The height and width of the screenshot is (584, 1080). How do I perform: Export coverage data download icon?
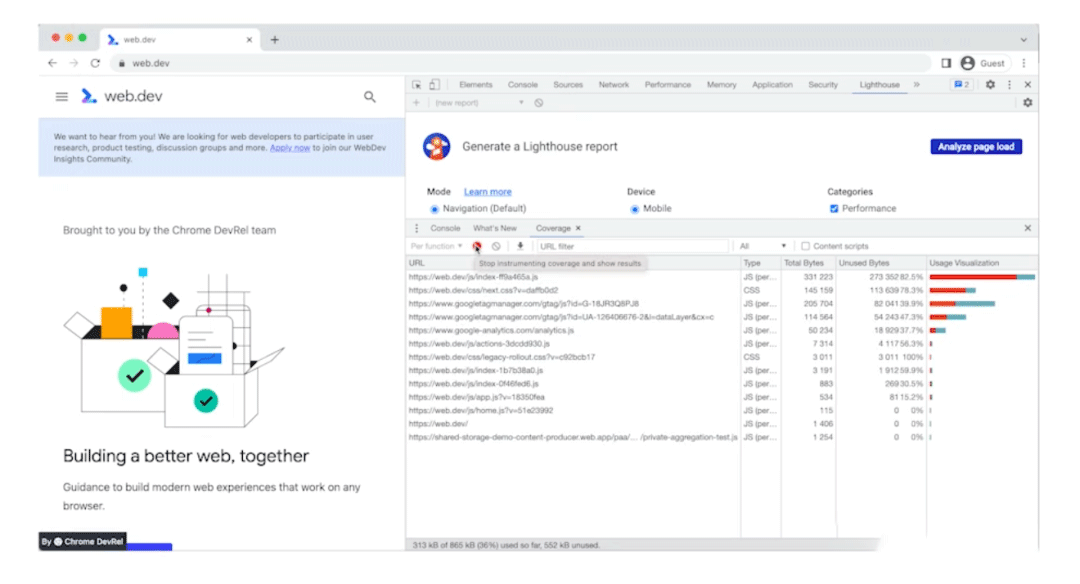pyautogui.click(x=520, y=246)
